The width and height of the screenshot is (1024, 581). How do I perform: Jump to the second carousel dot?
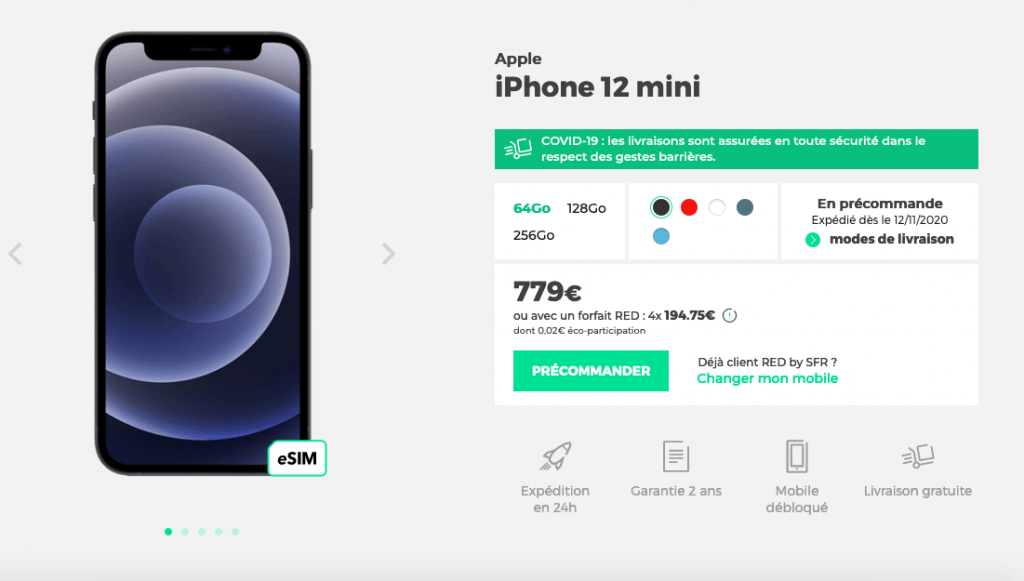[185, 531]
